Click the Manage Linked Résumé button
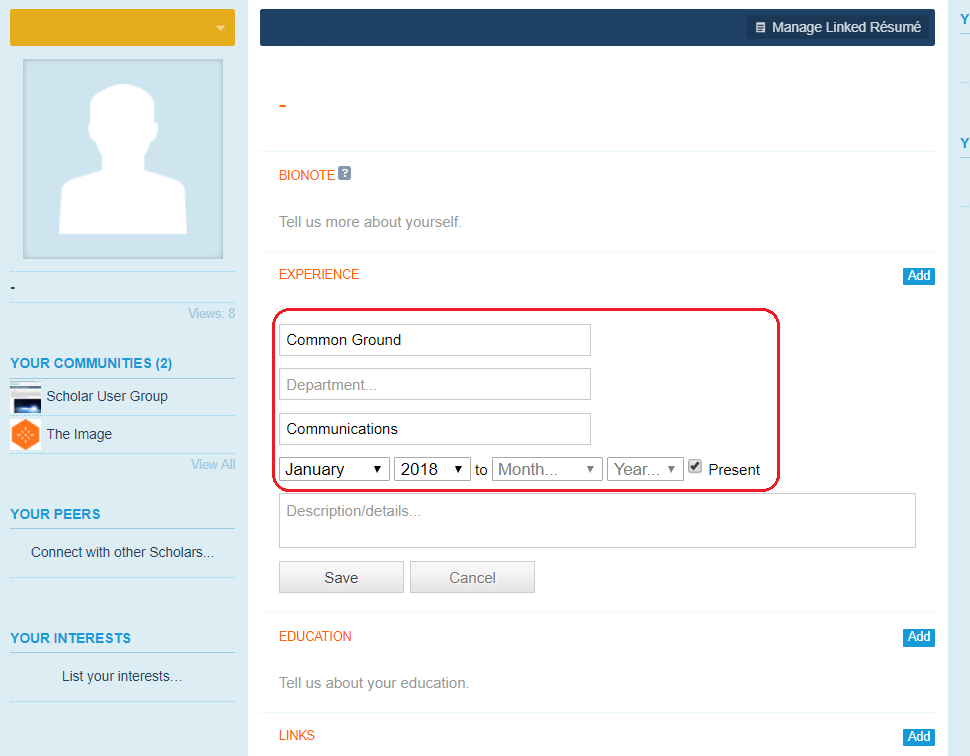This screenshot has height=756, width=970. click(x=838, y=27)
